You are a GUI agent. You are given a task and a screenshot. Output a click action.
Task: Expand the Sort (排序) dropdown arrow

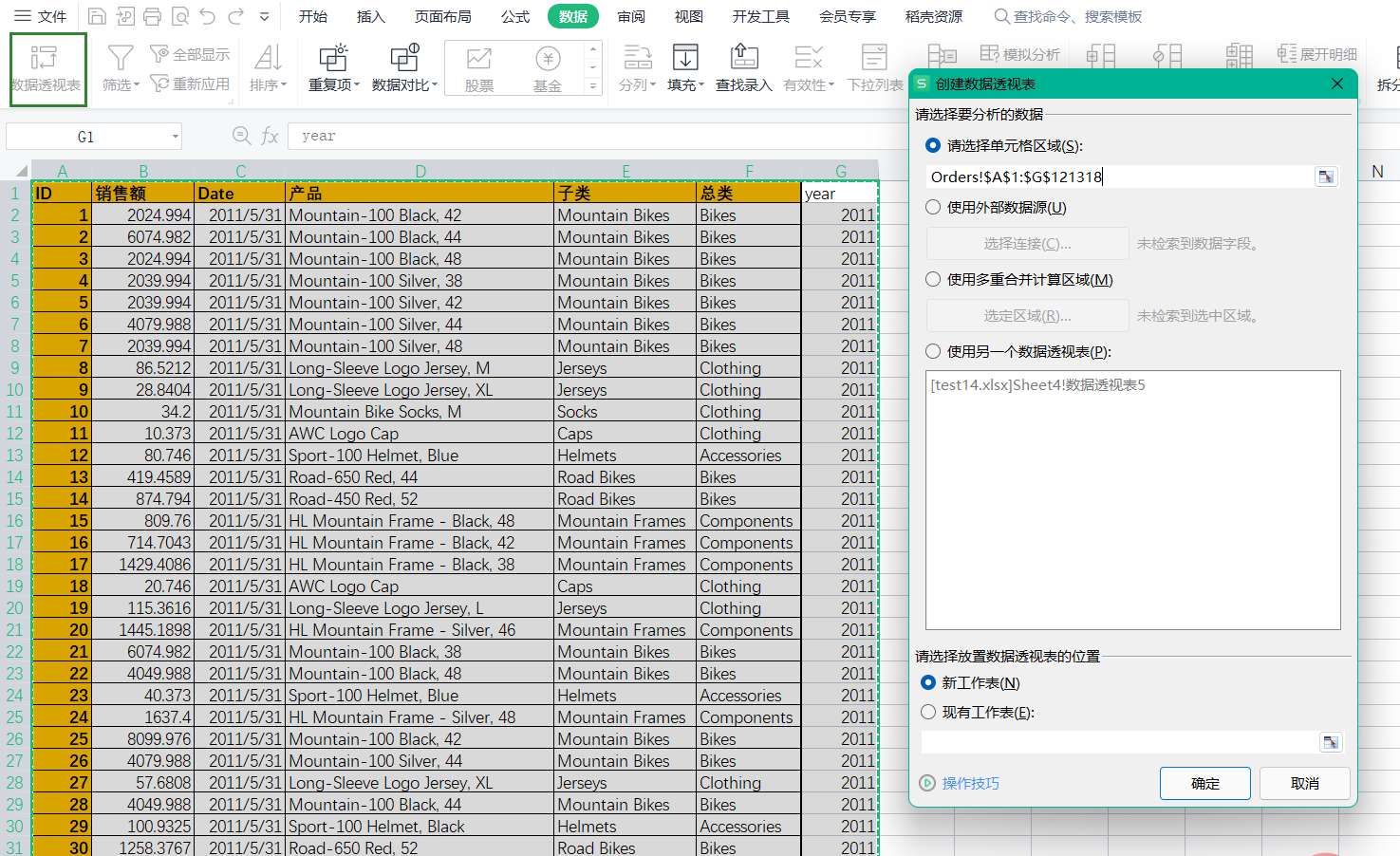coord(284,85)
